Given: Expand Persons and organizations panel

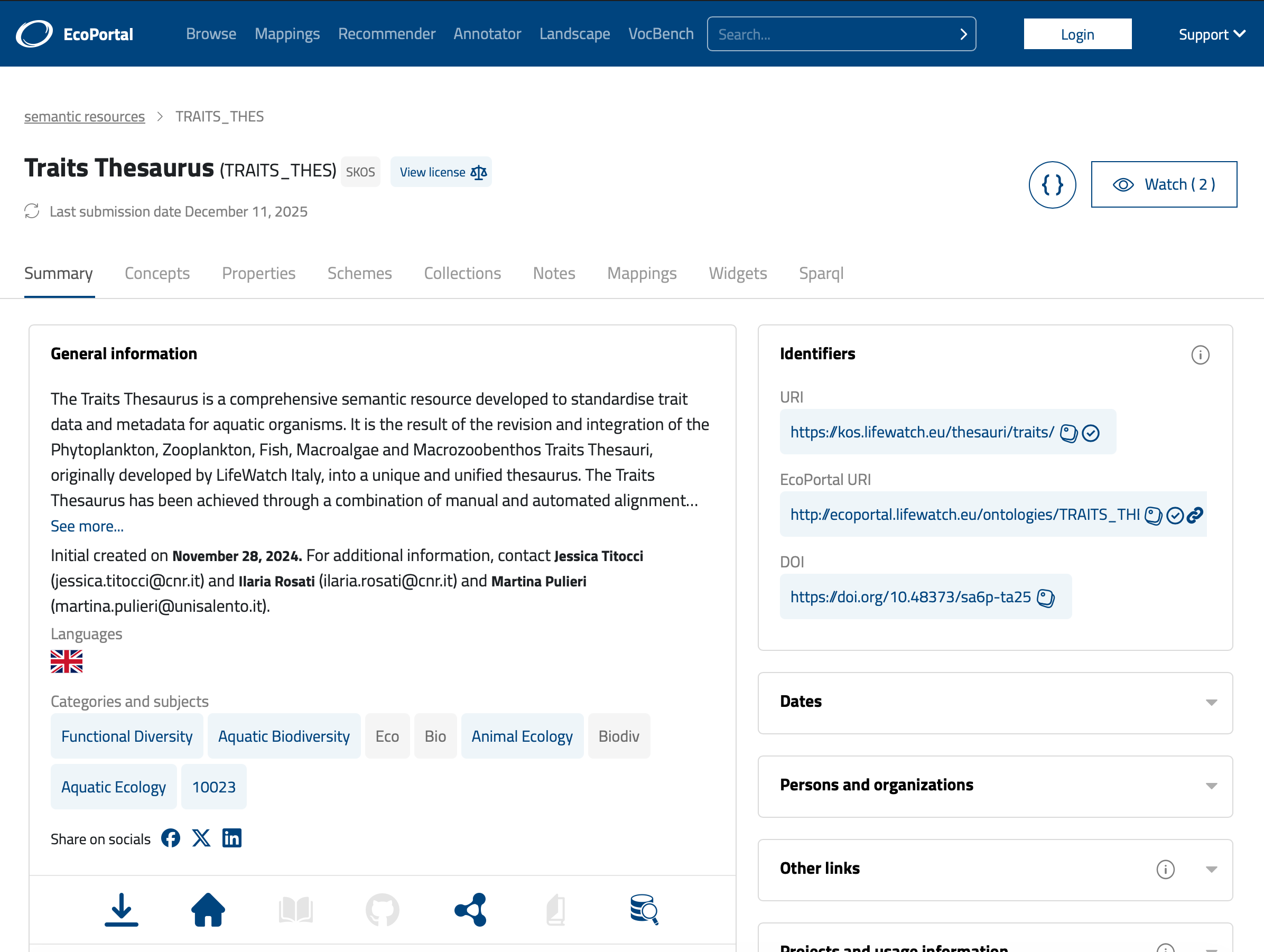Looking at the screenshot, I should point(1211,786).
